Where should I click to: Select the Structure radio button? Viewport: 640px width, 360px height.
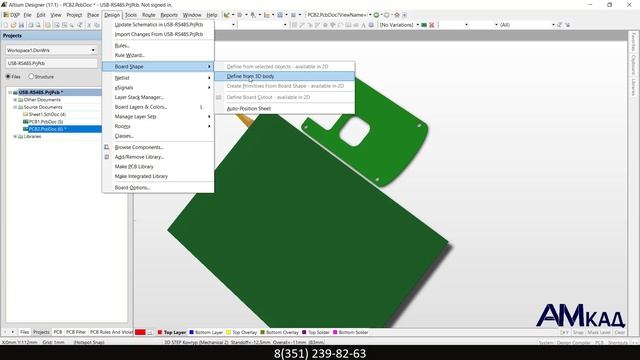pos(31,76)
